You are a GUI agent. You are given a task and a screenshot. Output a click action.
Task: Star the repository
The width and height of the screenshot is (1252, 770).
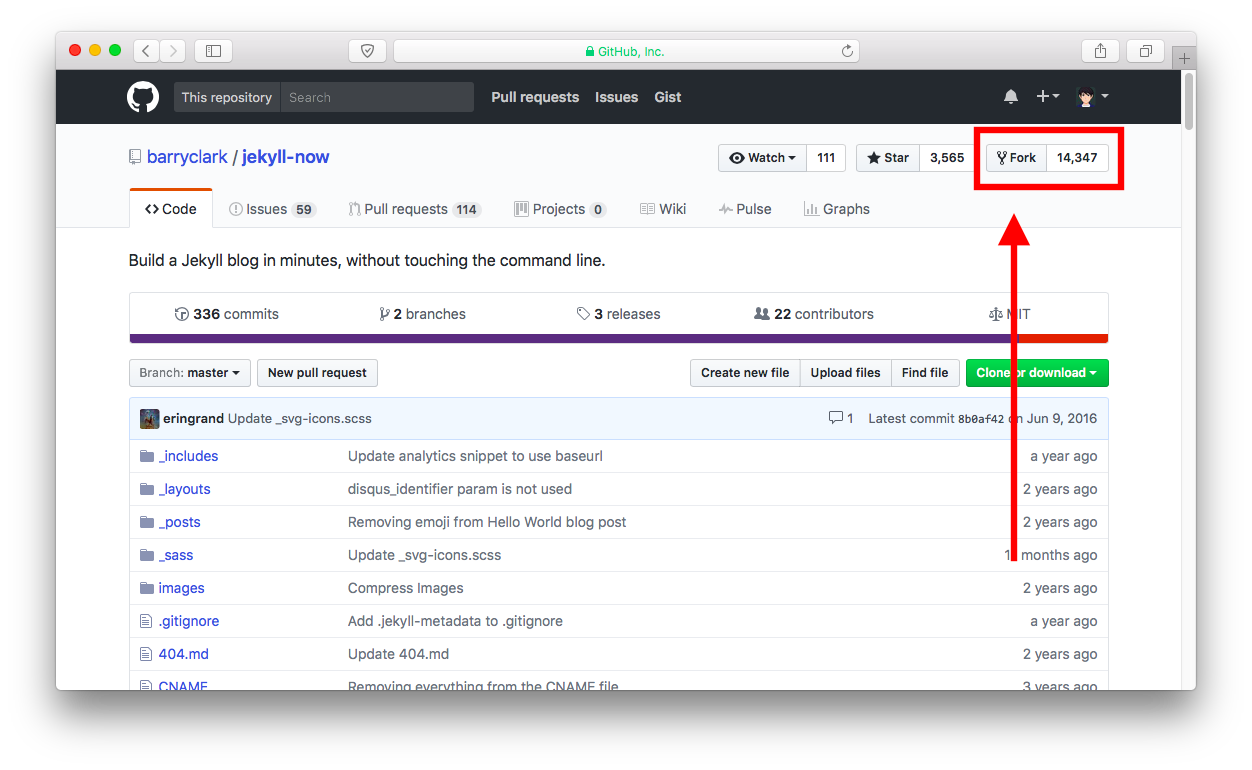tap(888, 158)
